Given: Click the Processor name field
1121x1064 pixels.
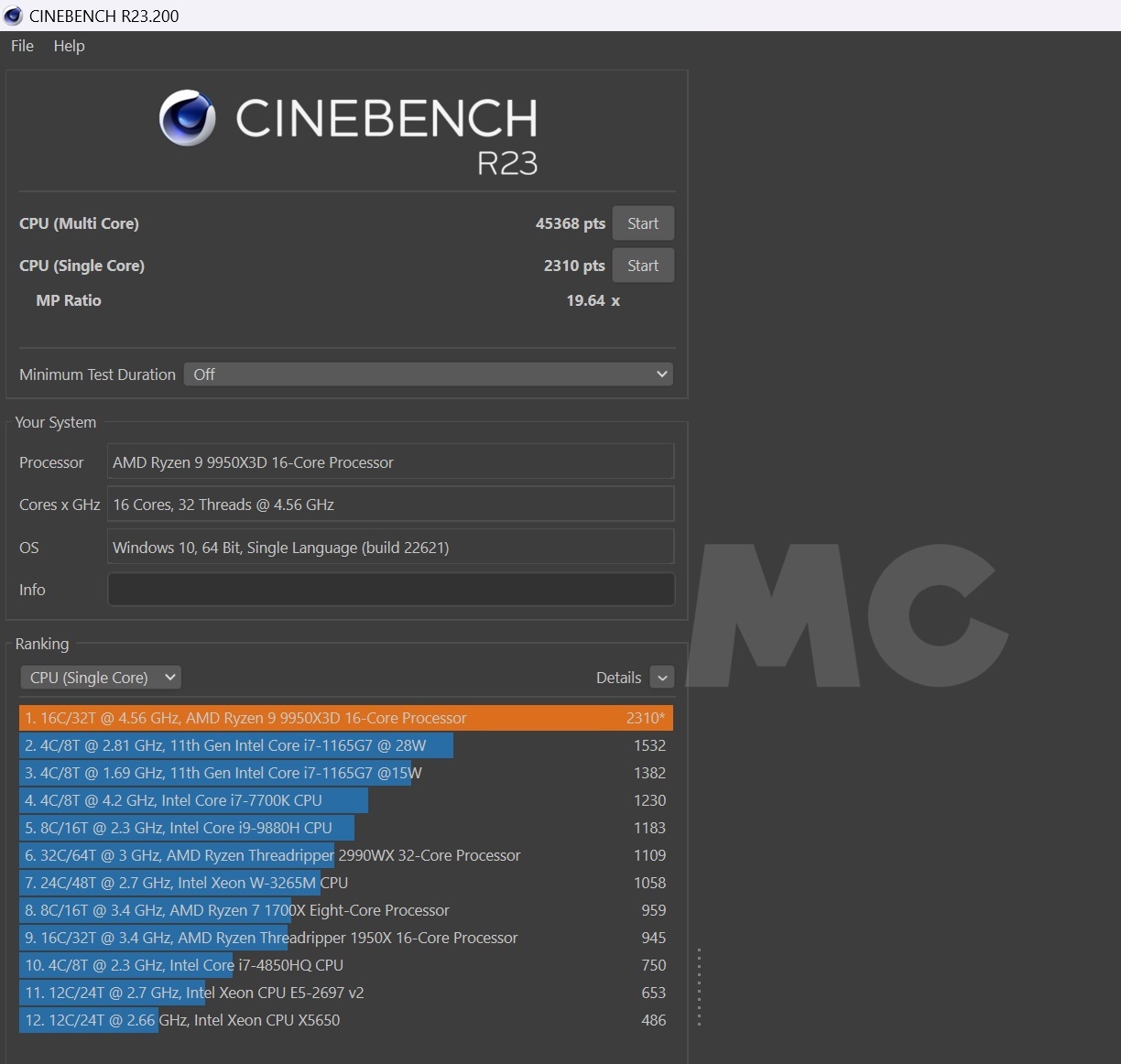Looking at the screenshot, I should click(x=391, y=462).
